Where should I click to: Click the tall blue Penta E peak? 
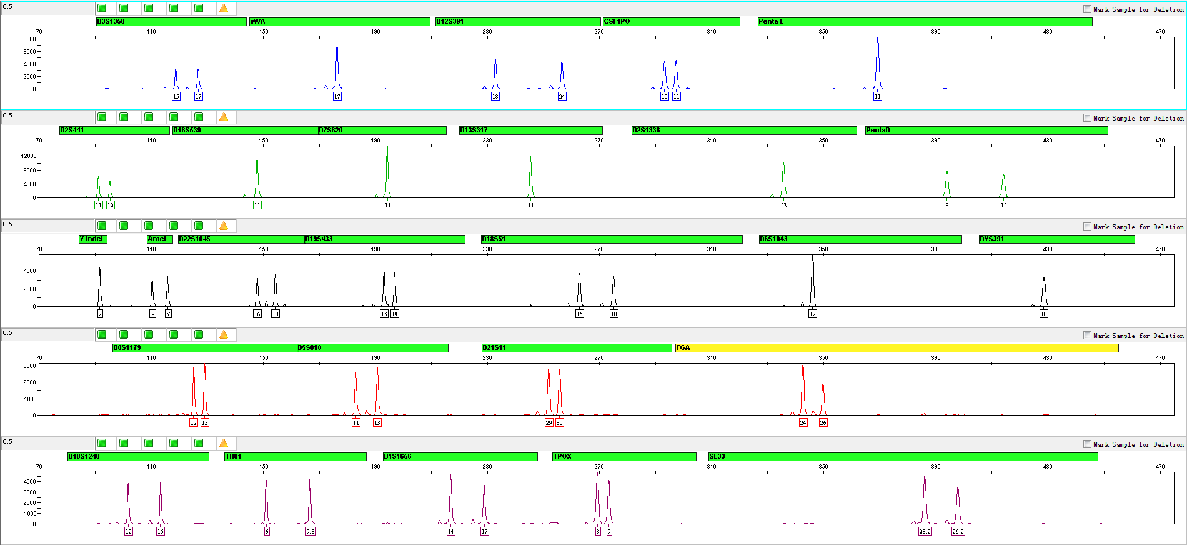click(877, 64)
